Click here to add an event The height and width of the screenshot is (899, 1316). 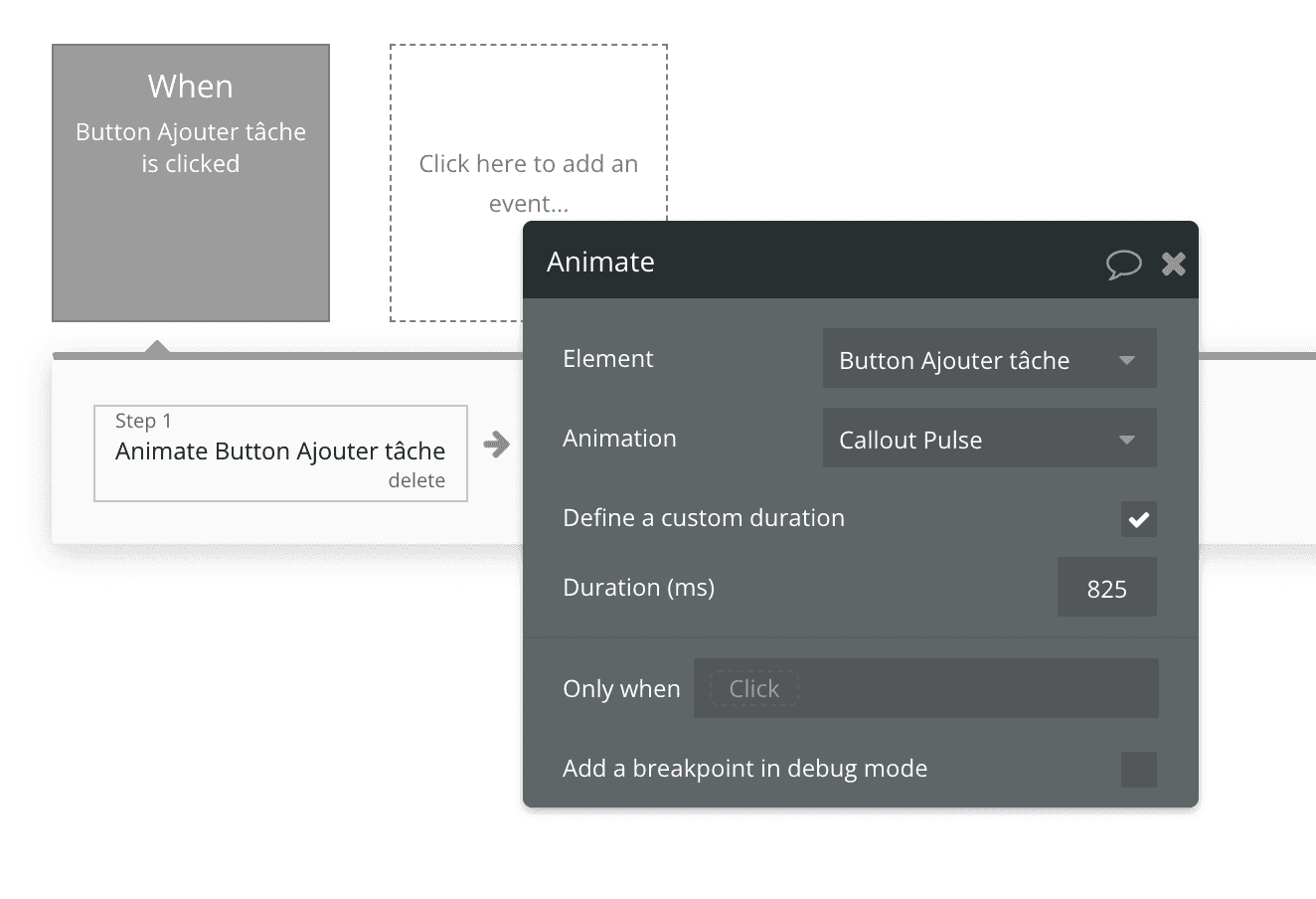(528, 183)
